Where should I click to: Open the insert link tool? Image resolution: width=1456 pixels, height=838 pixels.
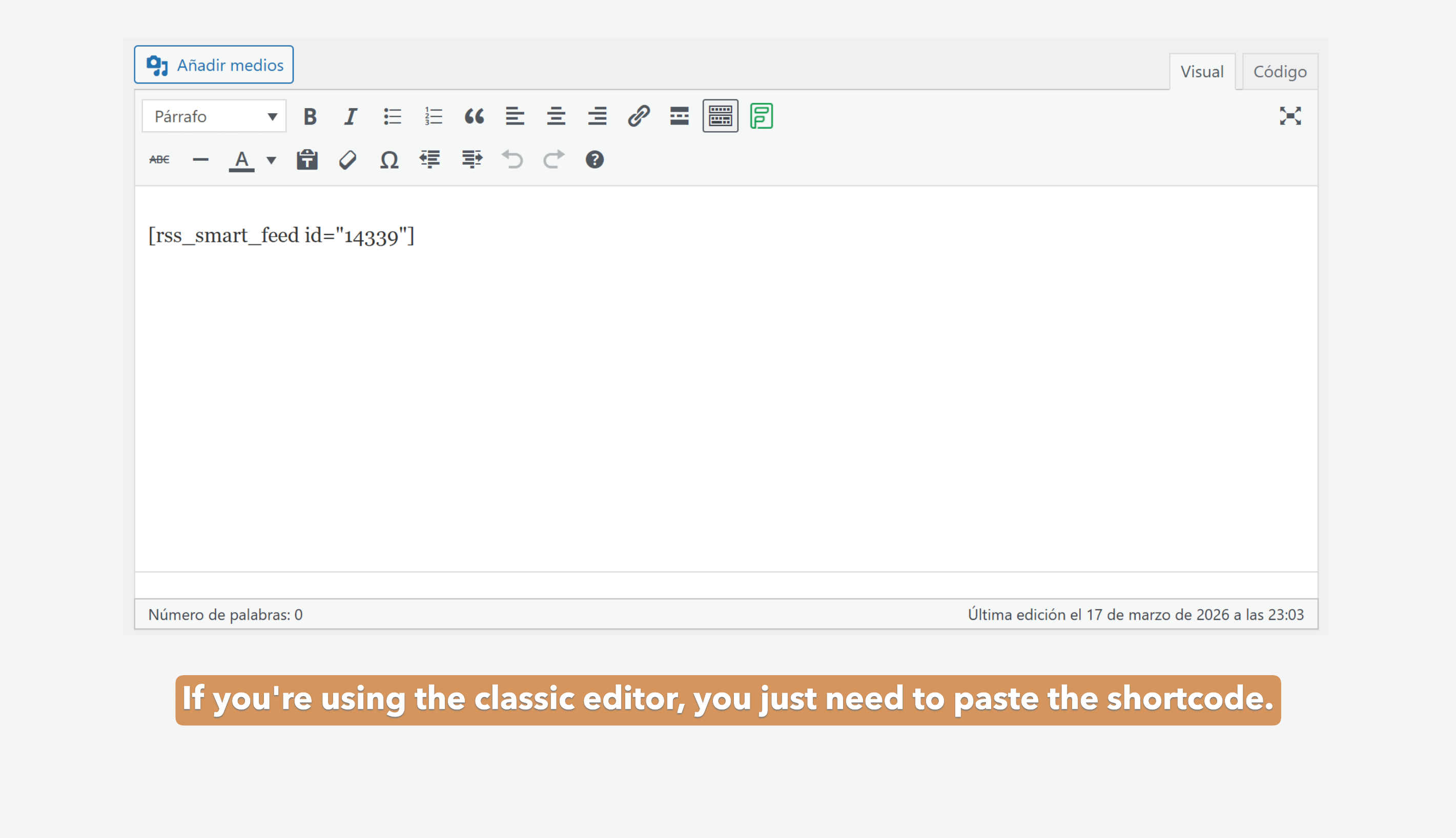[x=639, y=116]
